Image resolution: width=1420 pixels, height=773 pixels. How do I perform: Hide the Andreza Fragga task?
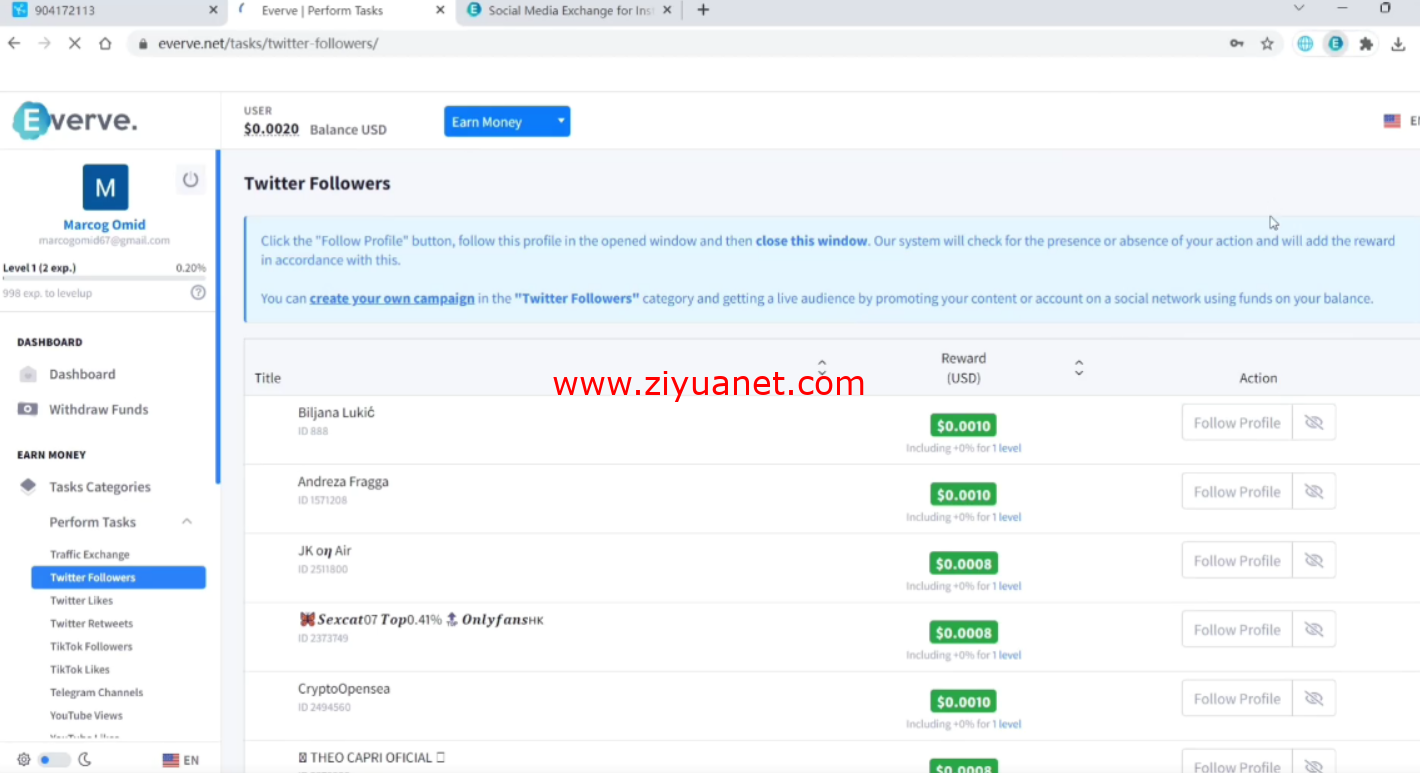1314,492
